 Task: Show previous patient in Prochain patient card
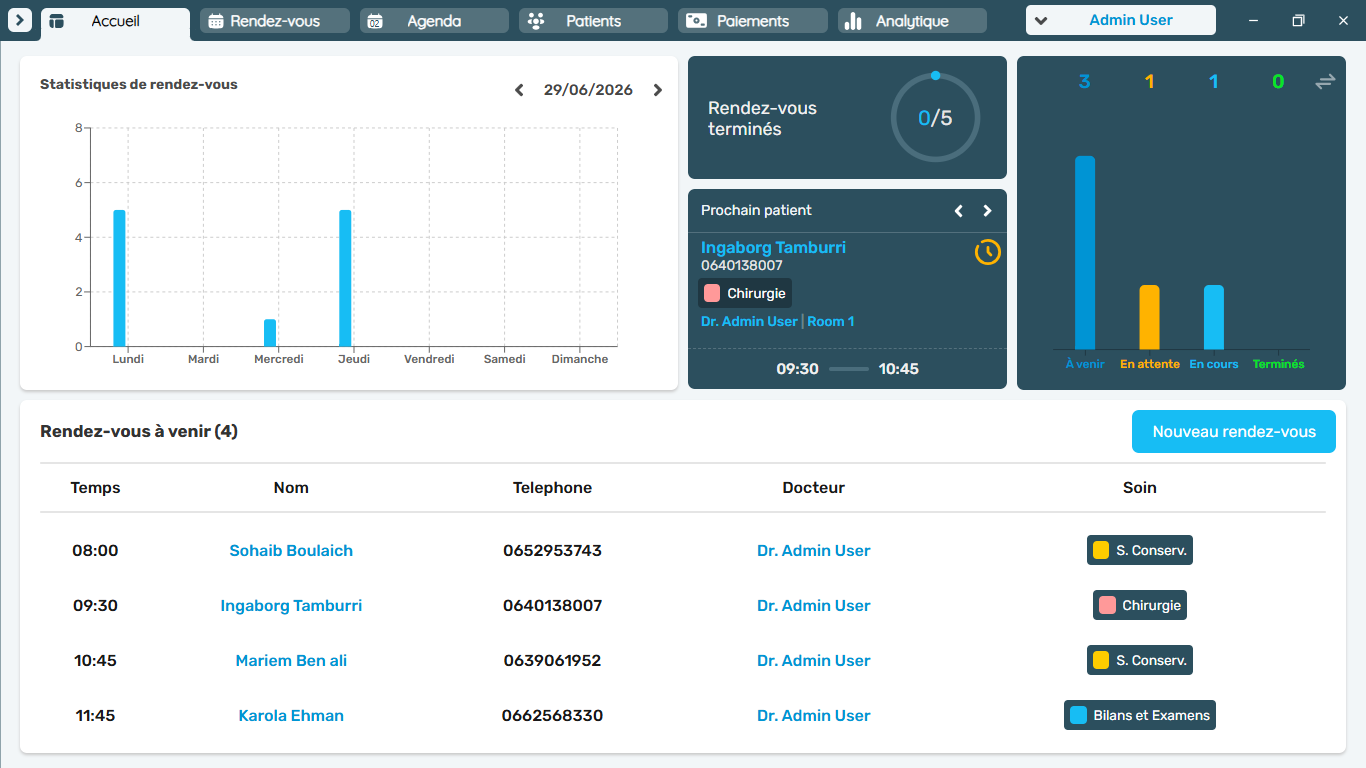(959, 211)
